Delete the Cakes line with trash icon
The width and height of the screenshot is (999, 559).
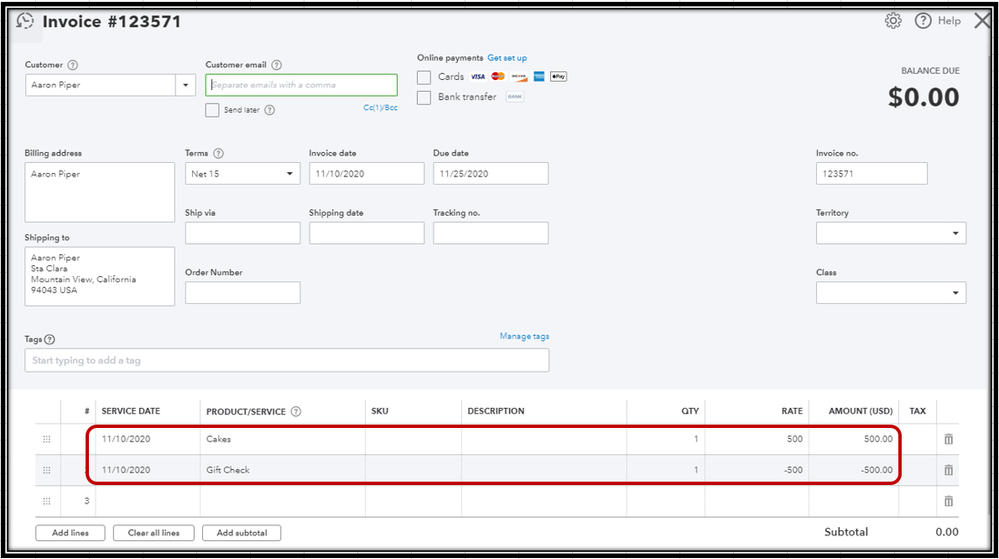pyautogui.click(x=948, y=439)
